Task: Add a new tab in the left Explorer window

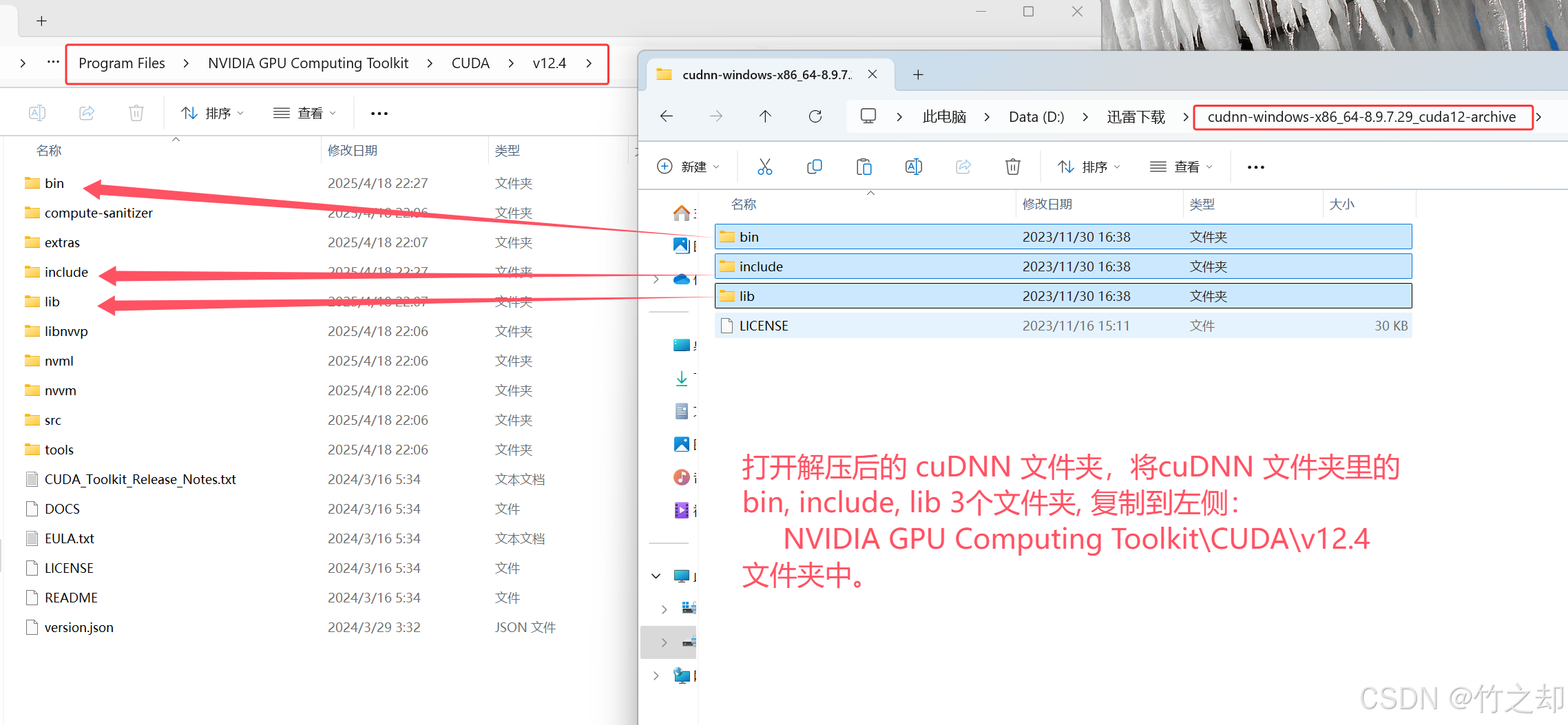Action: (x=41, y=21)
